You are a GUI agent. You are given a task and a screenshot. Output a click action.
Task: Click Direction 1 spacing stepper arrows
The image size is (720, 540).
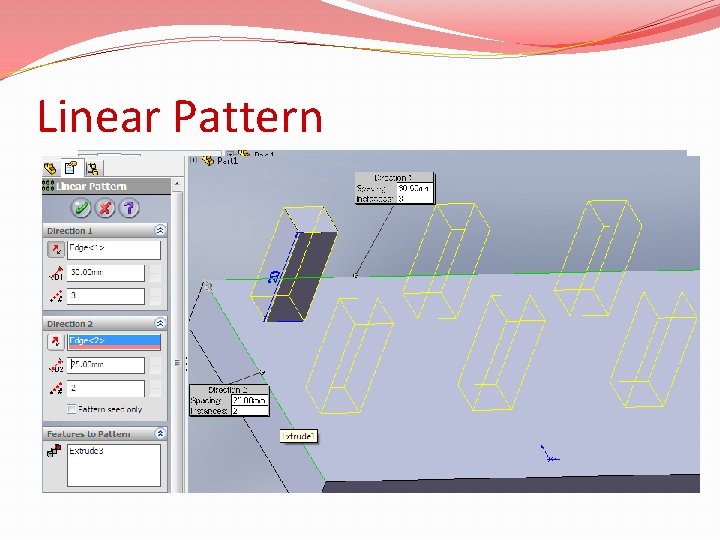(x=155, y=273)
